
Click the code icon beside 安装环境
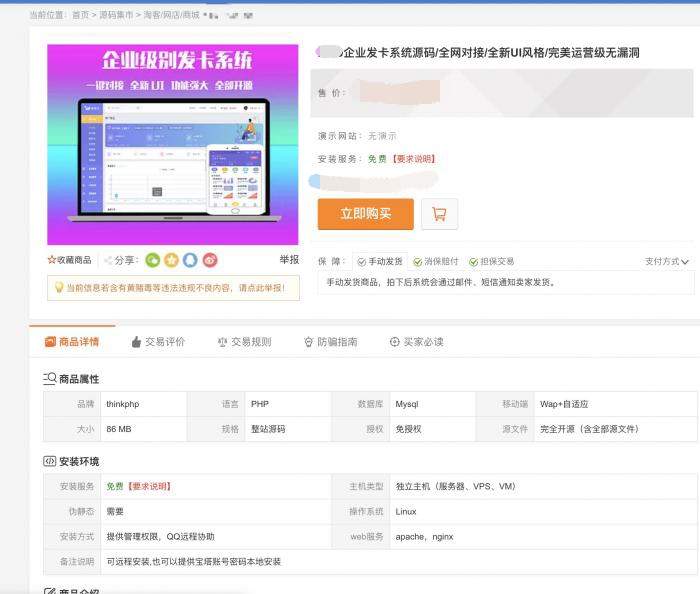click(50, 461)
